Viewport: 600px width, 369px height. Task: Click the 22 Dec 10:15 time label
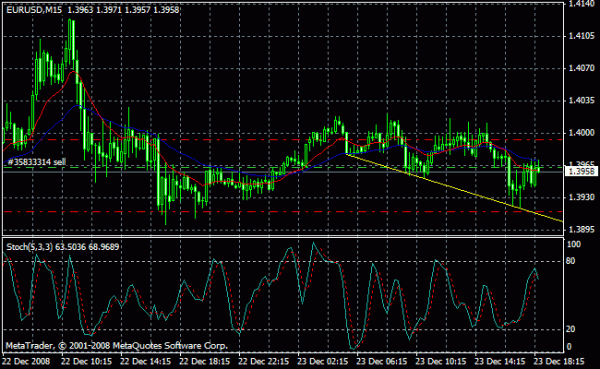pos(86,361)
